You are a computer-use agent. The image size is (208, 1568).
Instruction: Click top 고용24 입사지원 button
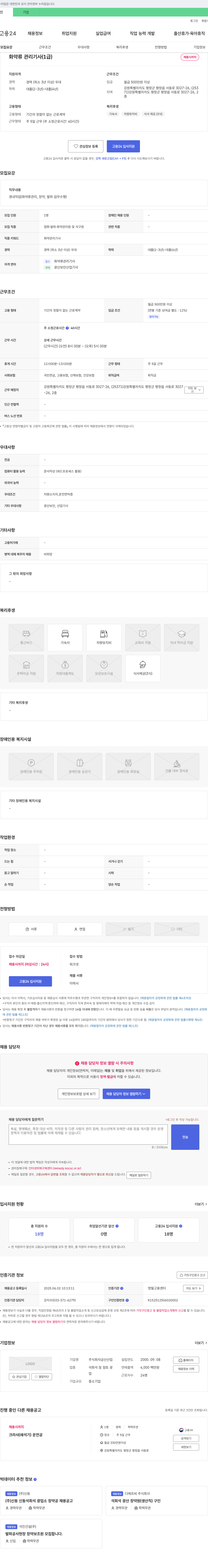pyautogui.click(x=123, y=146)
